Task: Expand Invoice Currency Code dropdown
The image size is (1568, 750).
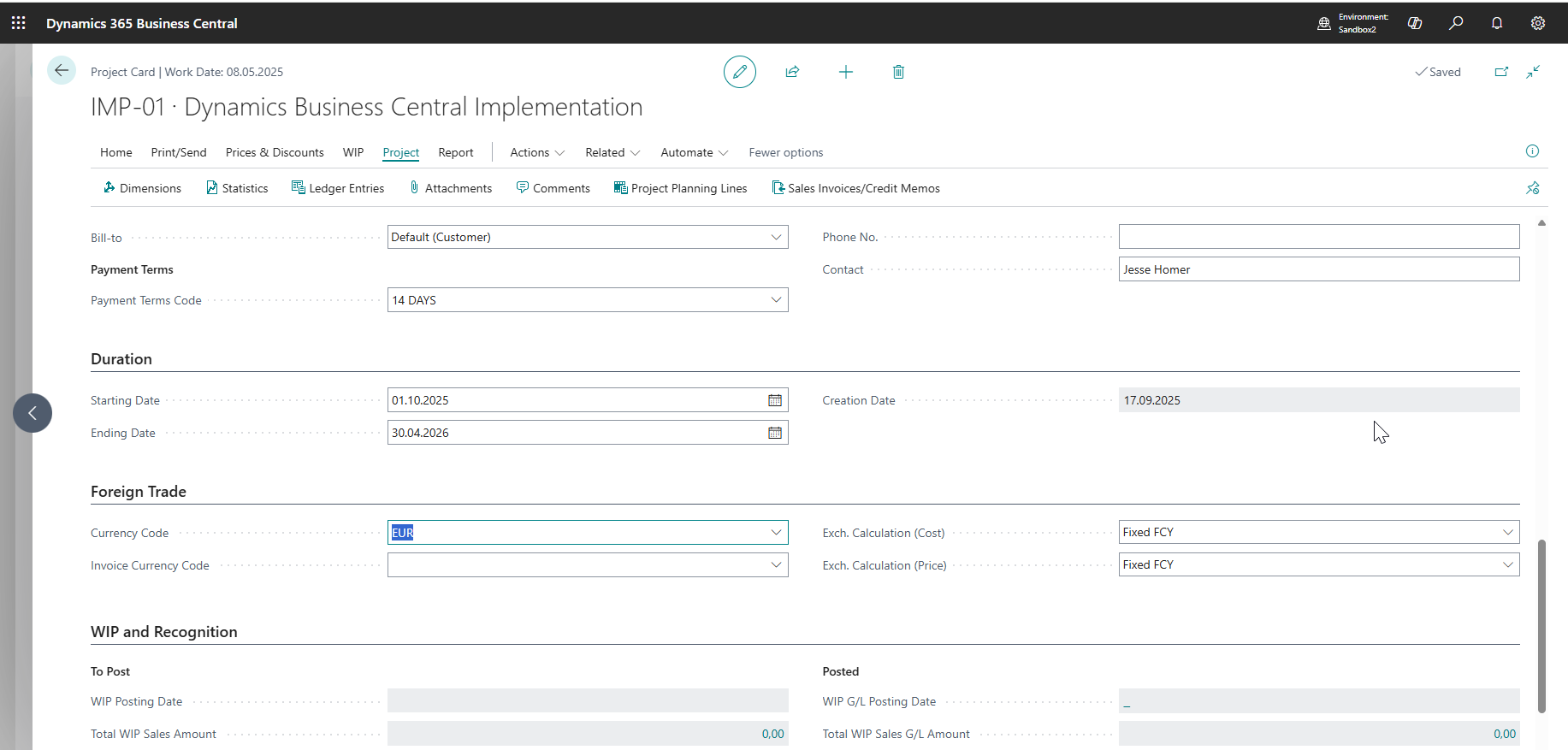Action: pyautogui.click(x=776, y=565)
